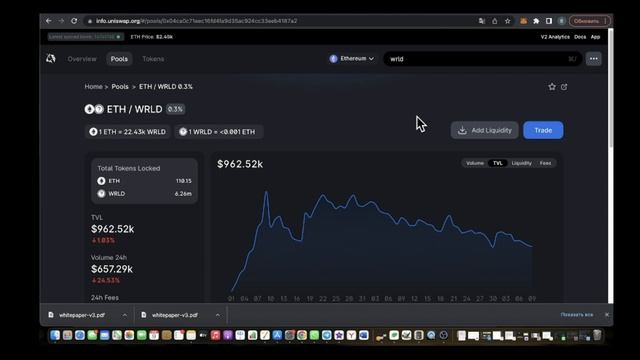Switch the chart to Liquidity
The width and height of the screenshot is (640, 360).
tap(522, 163)
